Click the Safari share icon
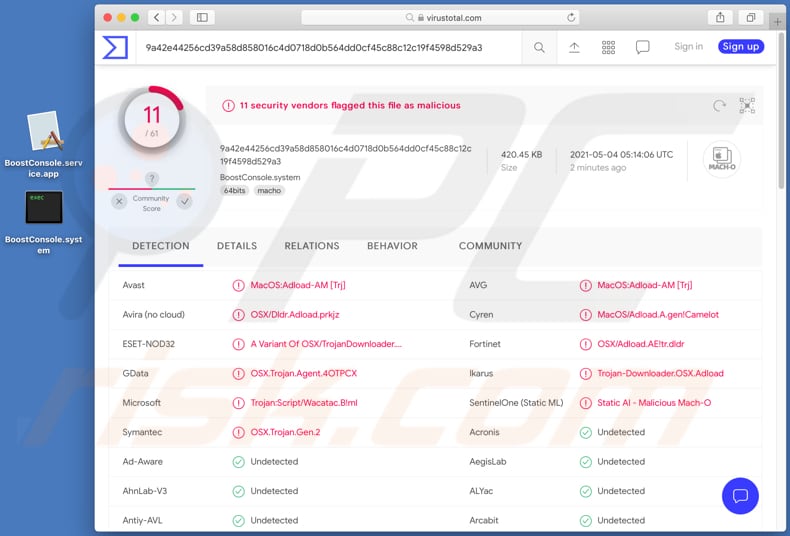790x536 pixels. click(x=720, y=18)
